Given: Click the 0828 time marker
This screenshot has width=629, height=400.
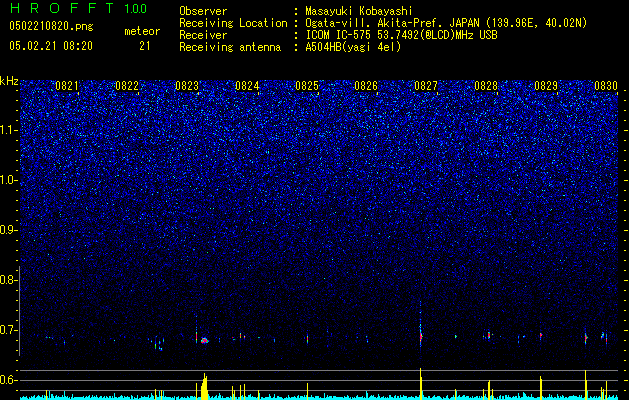Looking at the screenshot, I should tap(486, 86).
